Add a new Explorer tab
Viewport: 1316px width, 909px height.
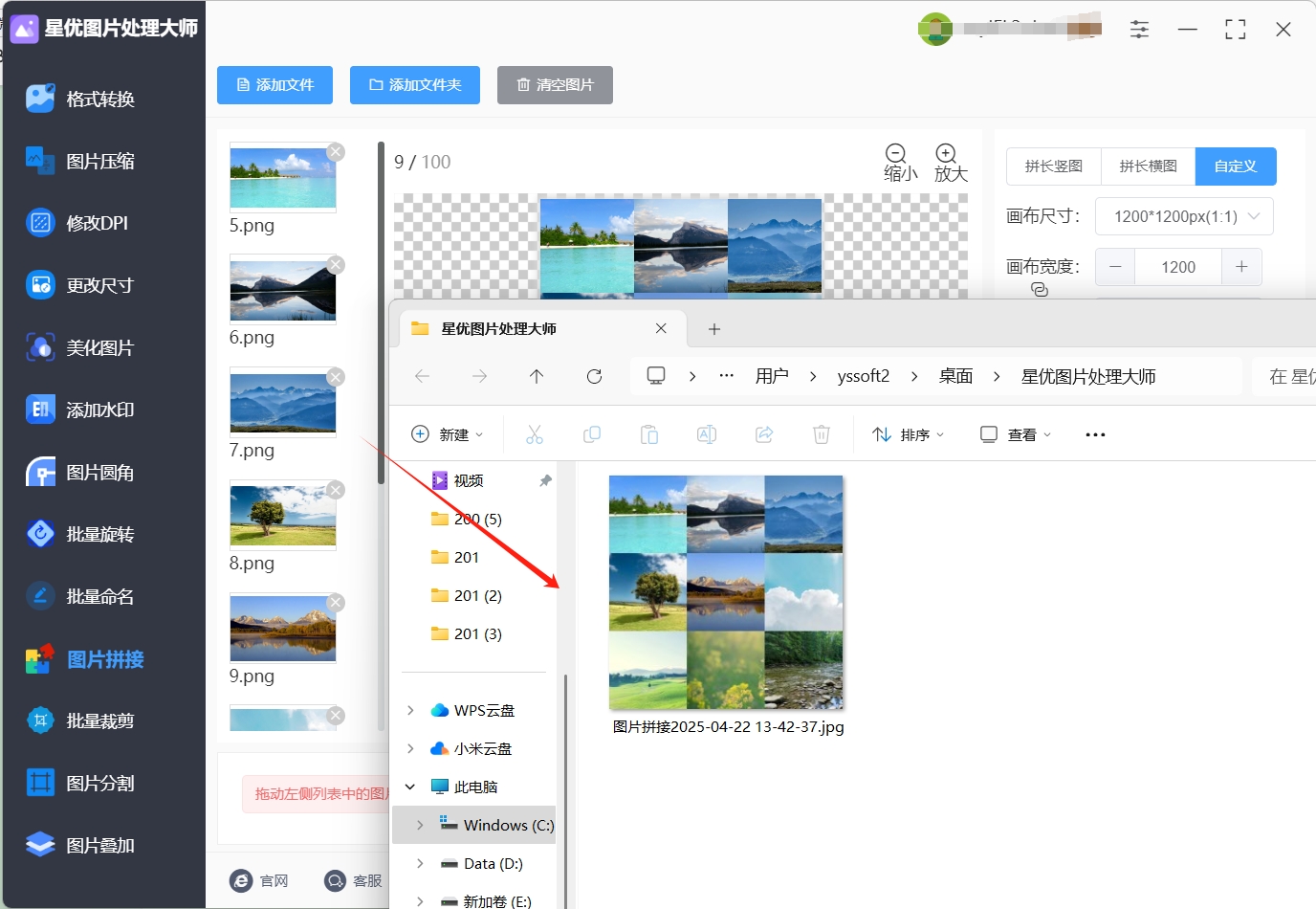click(714, 329)
